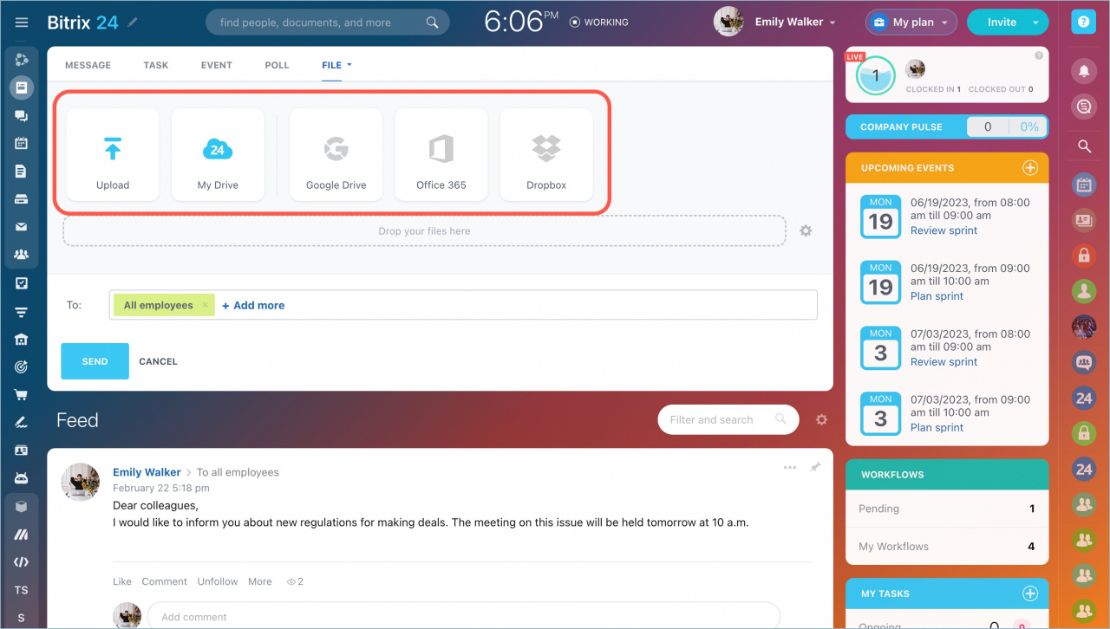This screenshot has width=1110, height=629.
Task: Open Emily Walker profile link in post
Action: pyautogui.click(x=147, y=472)
